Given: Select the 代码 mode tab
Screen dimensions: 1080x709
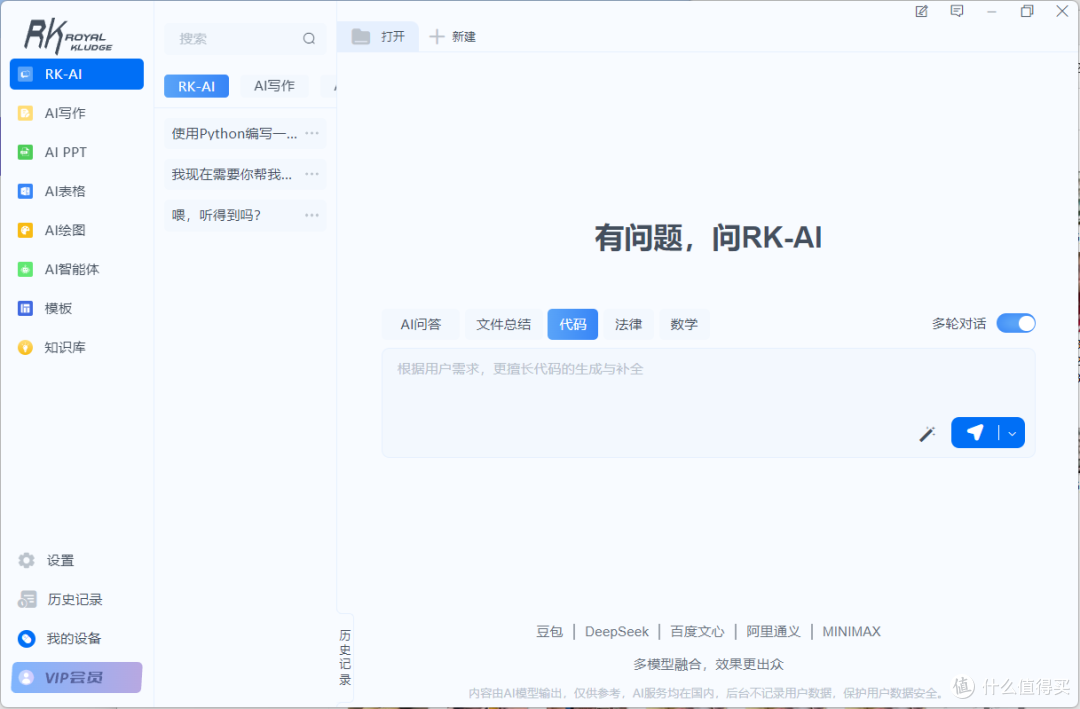Looking at the screenshot, I should pyautogui.click(x=572, y=325).
